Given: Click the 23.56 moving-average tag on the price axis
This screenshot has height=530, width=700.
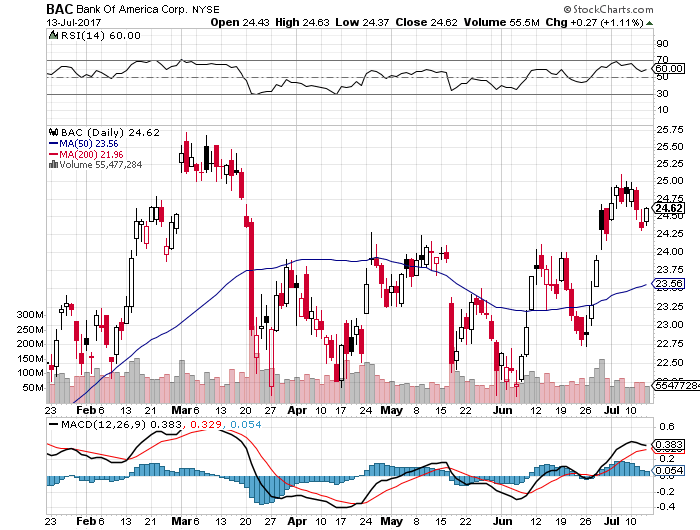Looking at the screenshot, I should point(669,284).
